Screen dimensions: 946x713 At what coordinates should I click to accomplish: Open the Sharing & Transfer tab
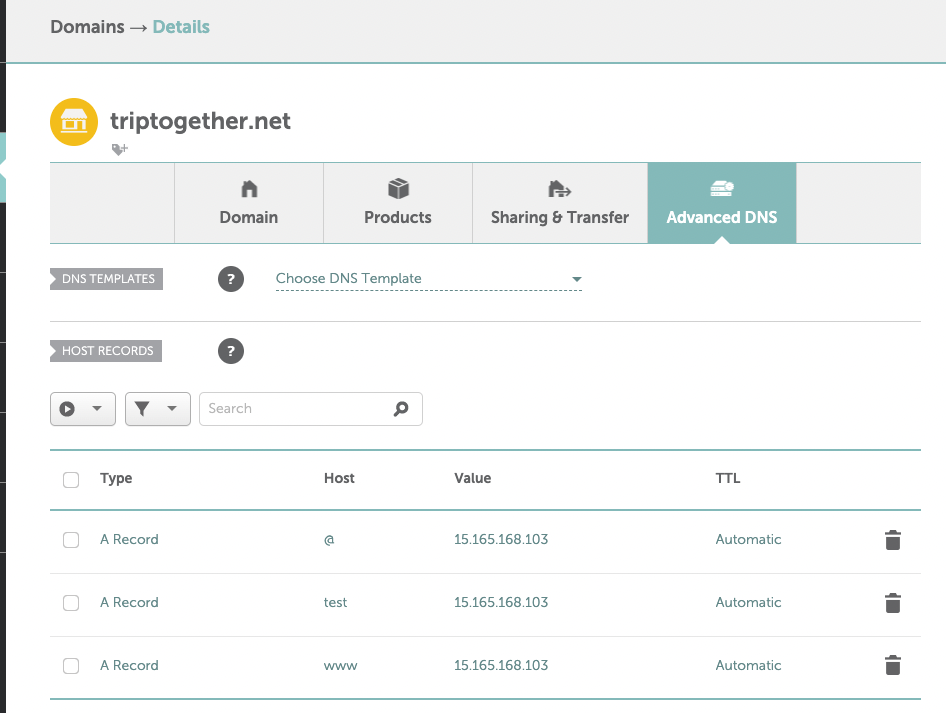tap(560, 203)
